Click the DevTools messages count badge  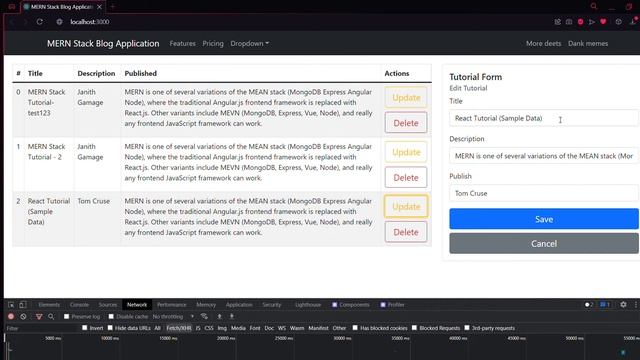click(604, 304)
